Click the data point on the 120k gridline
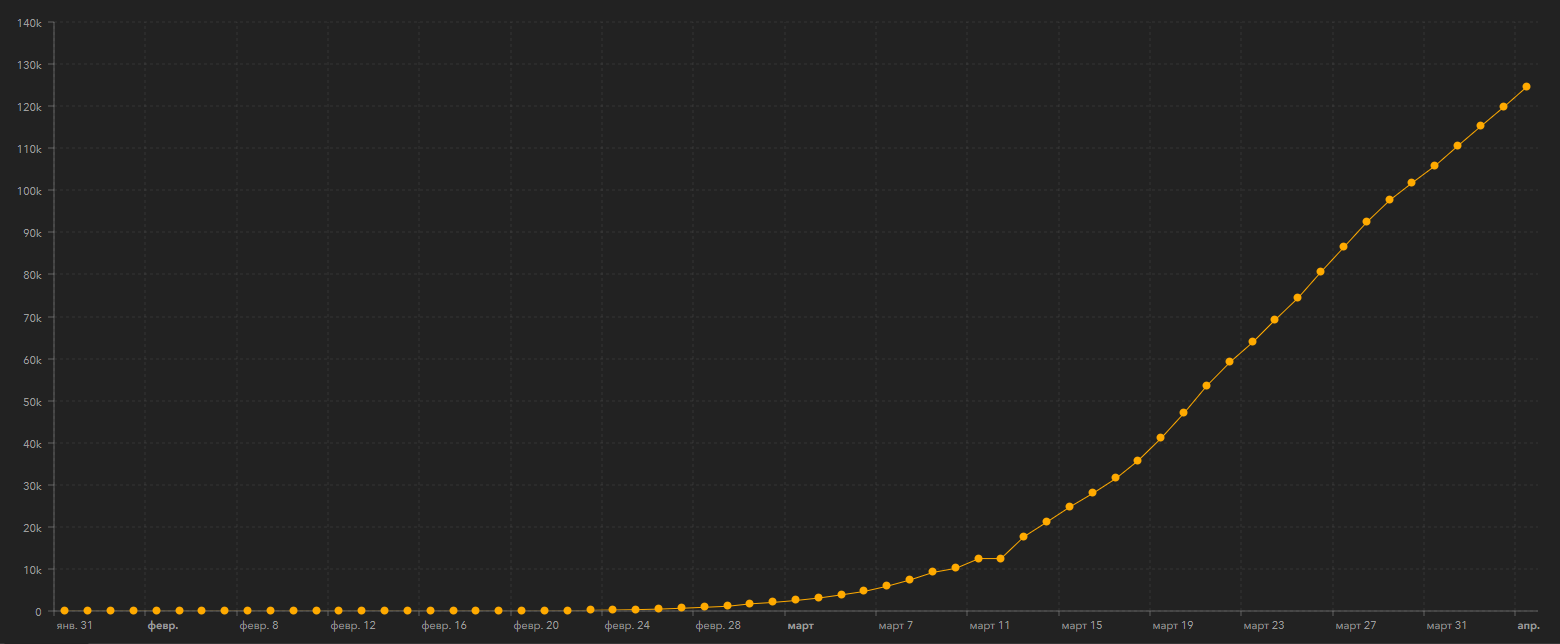The image size is (1560, 644). click(x=1503, y=107)
